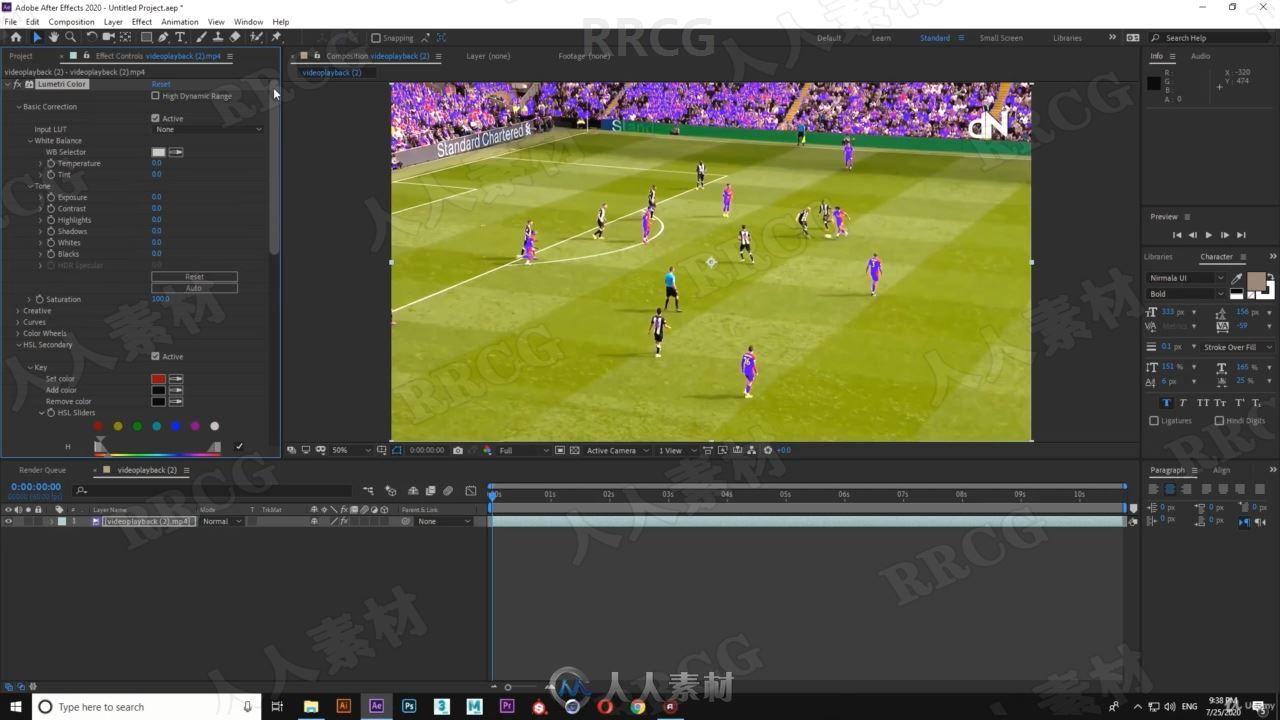Click the eyedropper in Character panel
This screenshot has height=720, width=1280.
[1237, 279]
